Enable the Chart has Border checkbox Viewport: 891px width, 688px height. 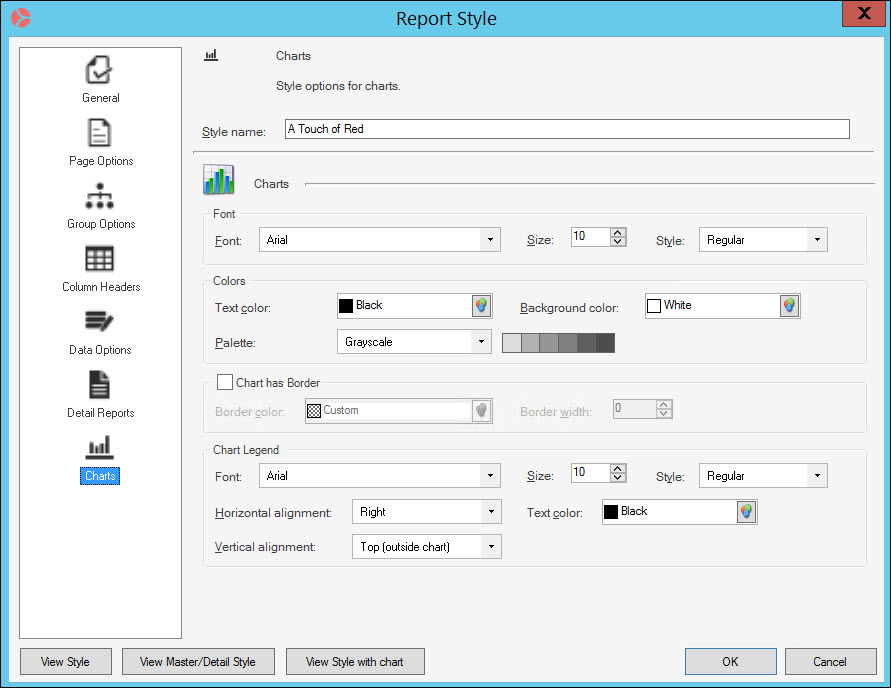pyautogui.click(x=225, y=382)
